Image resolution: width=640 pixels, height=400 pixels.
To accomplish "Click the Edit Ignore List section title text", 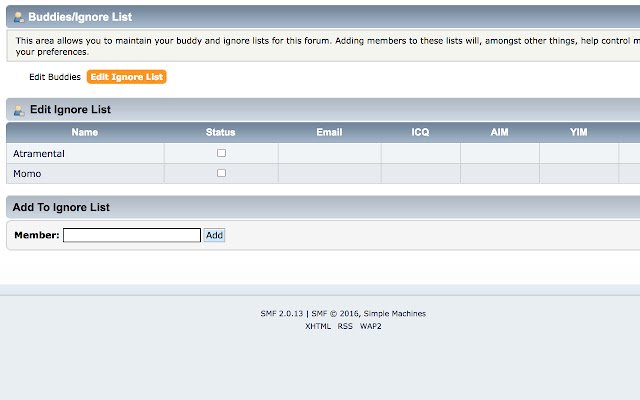I will [70, 109].
